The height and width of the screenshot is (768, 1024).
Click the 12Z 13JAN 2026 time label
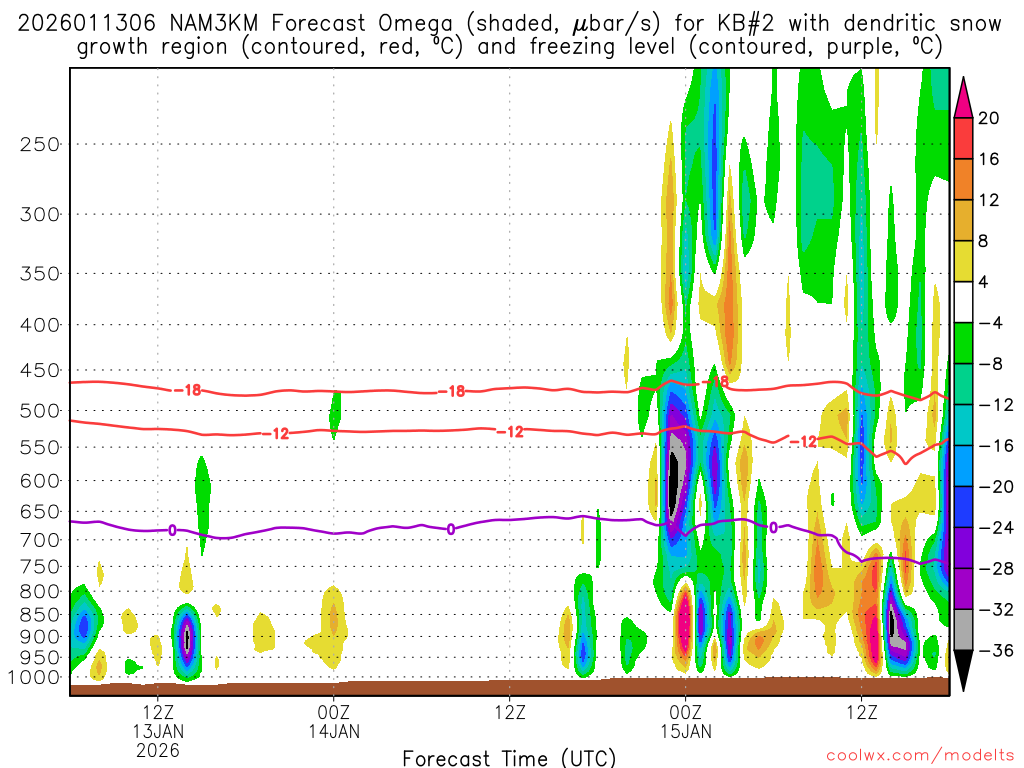click(x=158, y=731)
